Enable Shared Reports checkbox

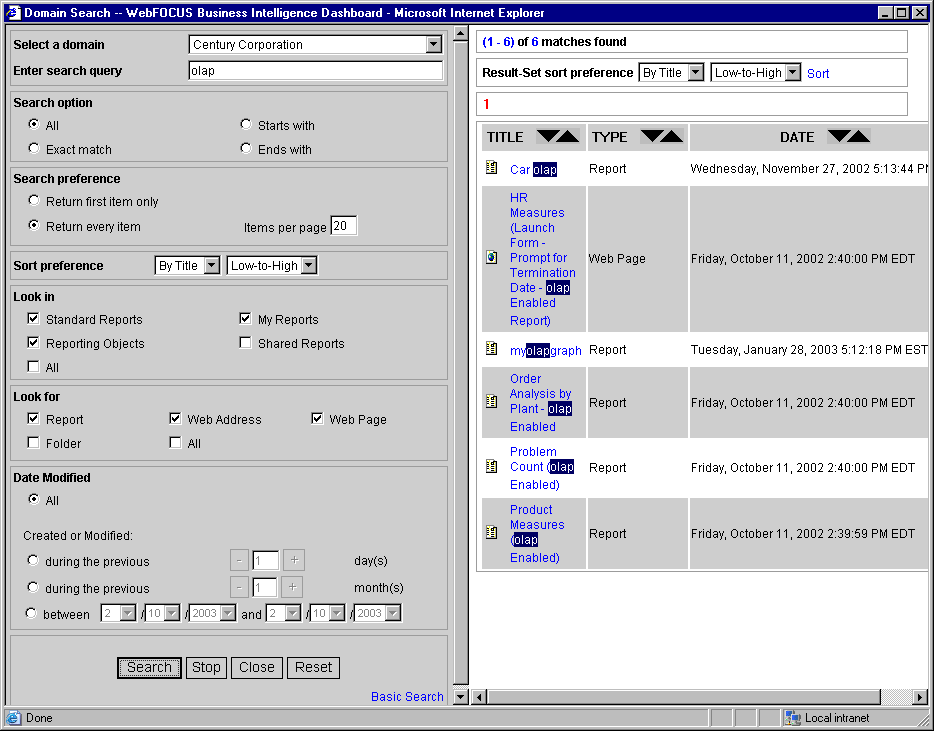pos(245,343)
